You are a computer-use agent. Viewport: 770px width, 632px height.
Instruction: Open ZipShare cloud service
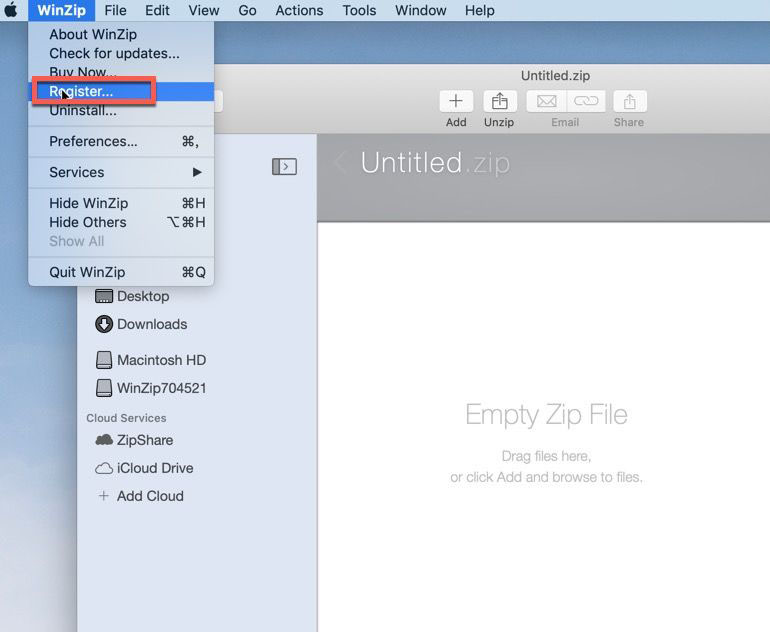(x=134, y=440)
